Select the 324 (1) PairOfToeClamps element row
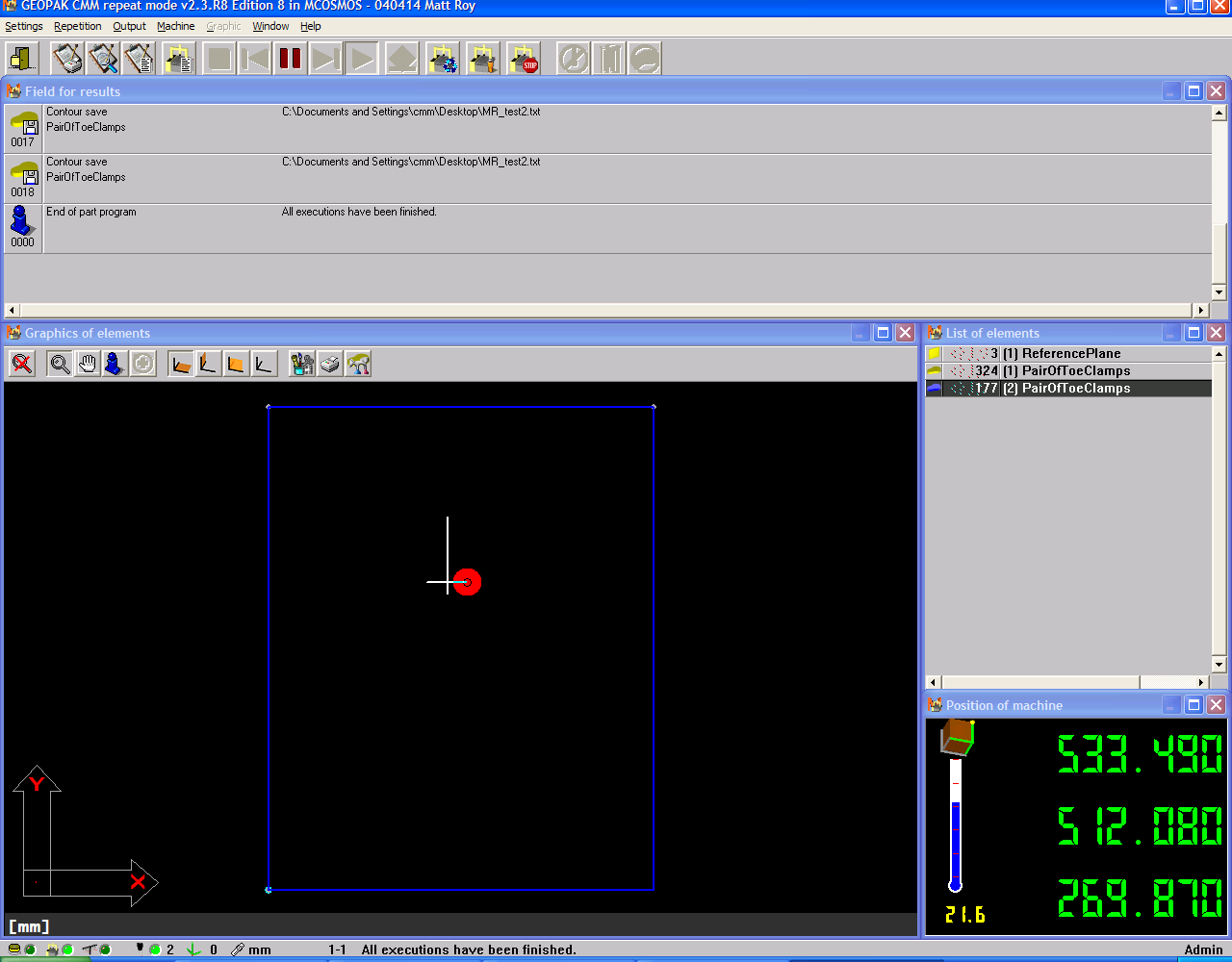Image resolution: width=1232 pixels, height=962 pixels. pyautogui.click(x=1067, y=370)
